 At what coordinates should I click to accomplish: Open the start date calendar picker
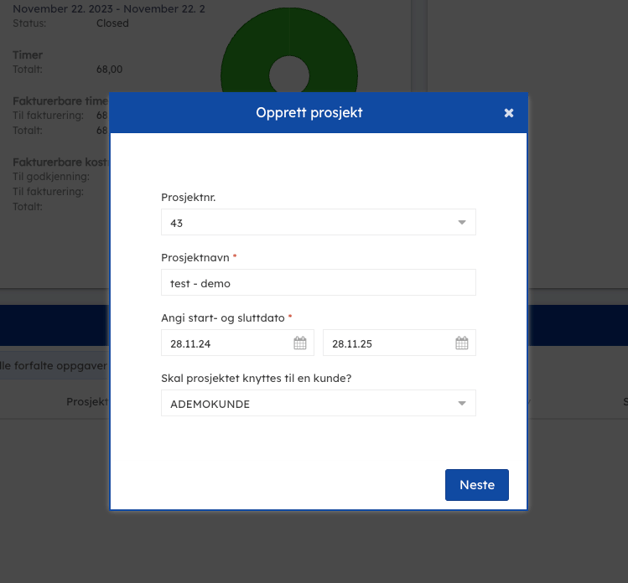300,343
